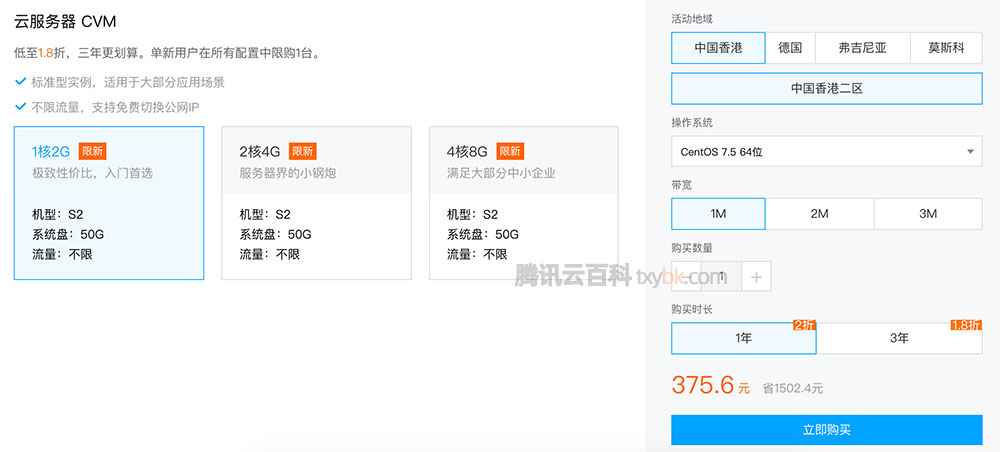Set bandwidth to 1M
This screenshot has width=1000, height=452.
pos(718,214)
